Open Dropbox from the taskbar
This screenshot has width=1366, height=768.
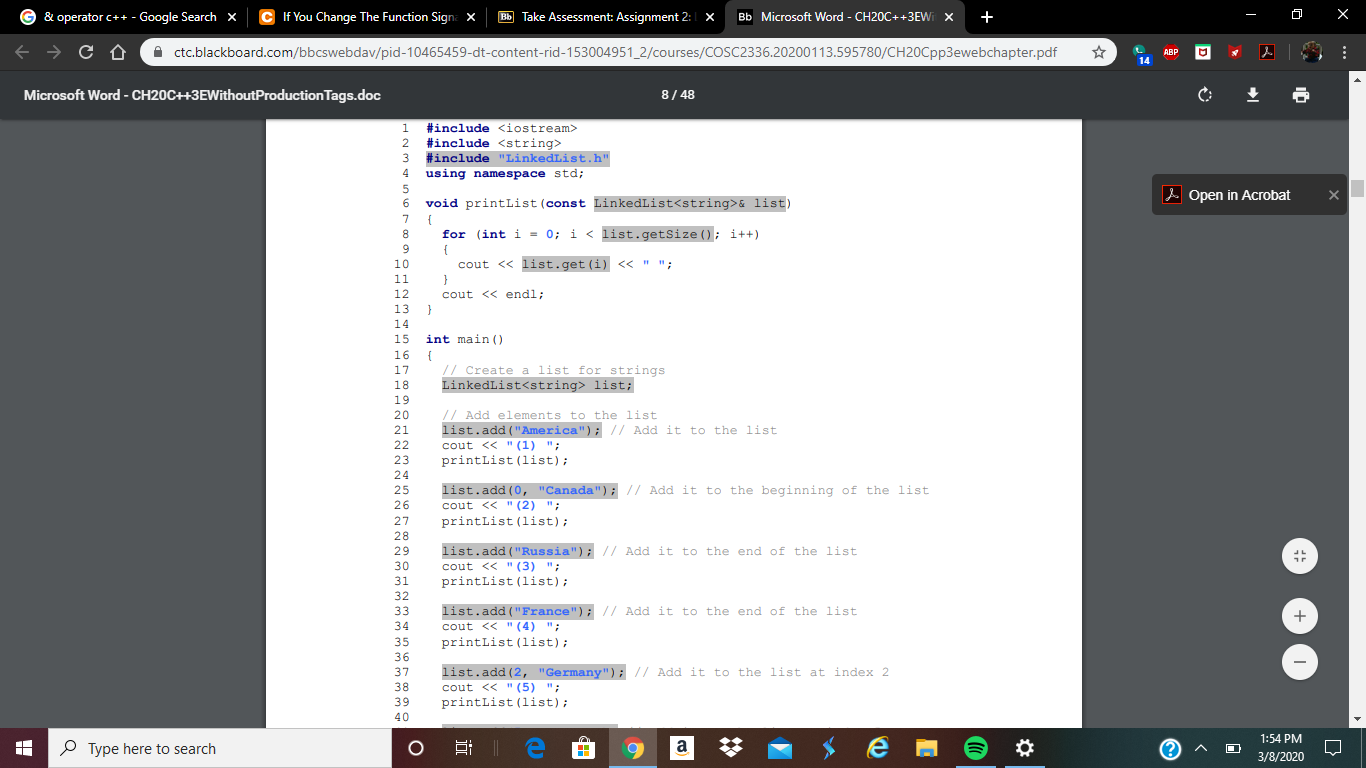pyautogui.click(x=731, y=747)
